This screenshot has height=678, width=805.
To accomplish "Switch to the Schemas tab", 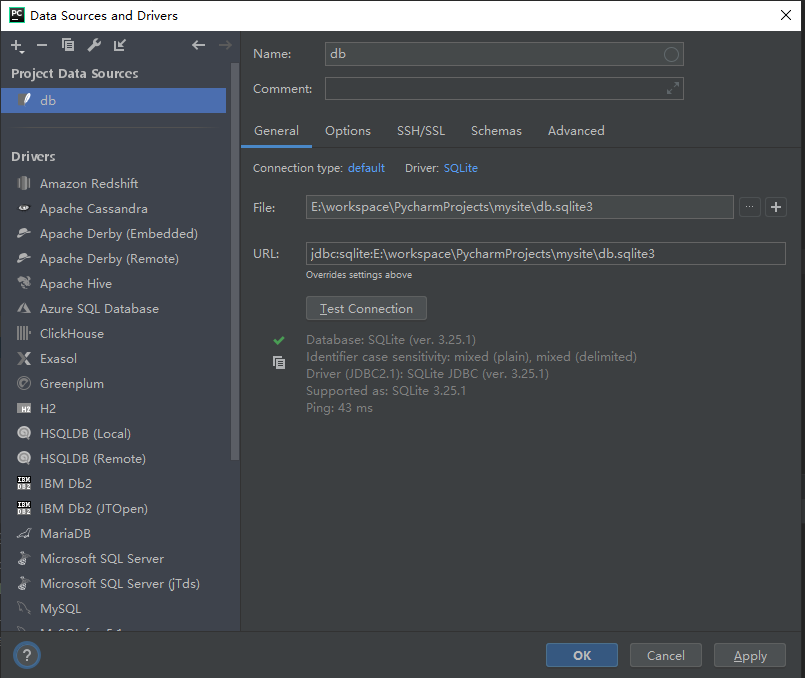I will click(496, 130).
